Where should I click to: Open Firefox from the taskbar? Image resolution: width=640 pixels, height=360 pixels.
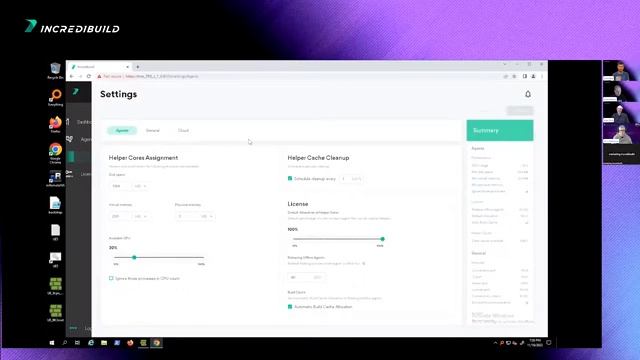(x=130, y=343)
